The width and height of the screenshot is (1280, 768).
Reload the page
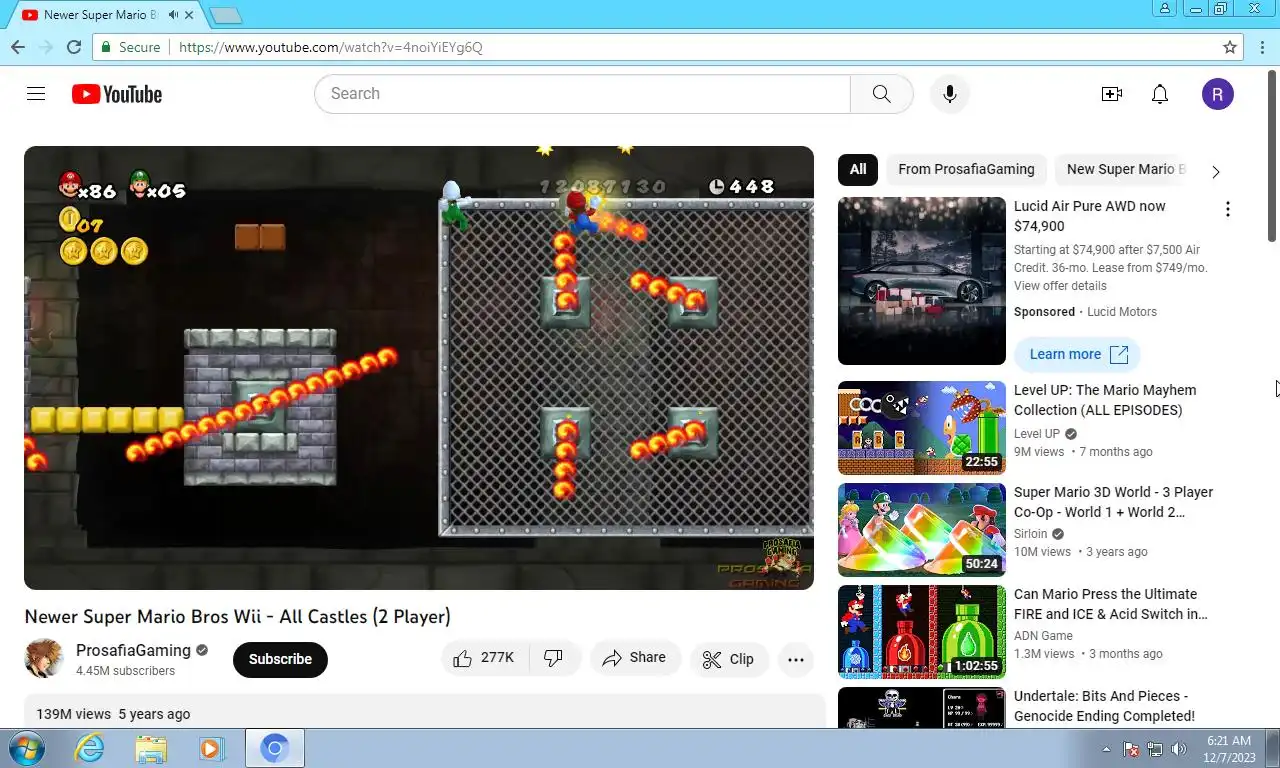click(x=73, y=47)
